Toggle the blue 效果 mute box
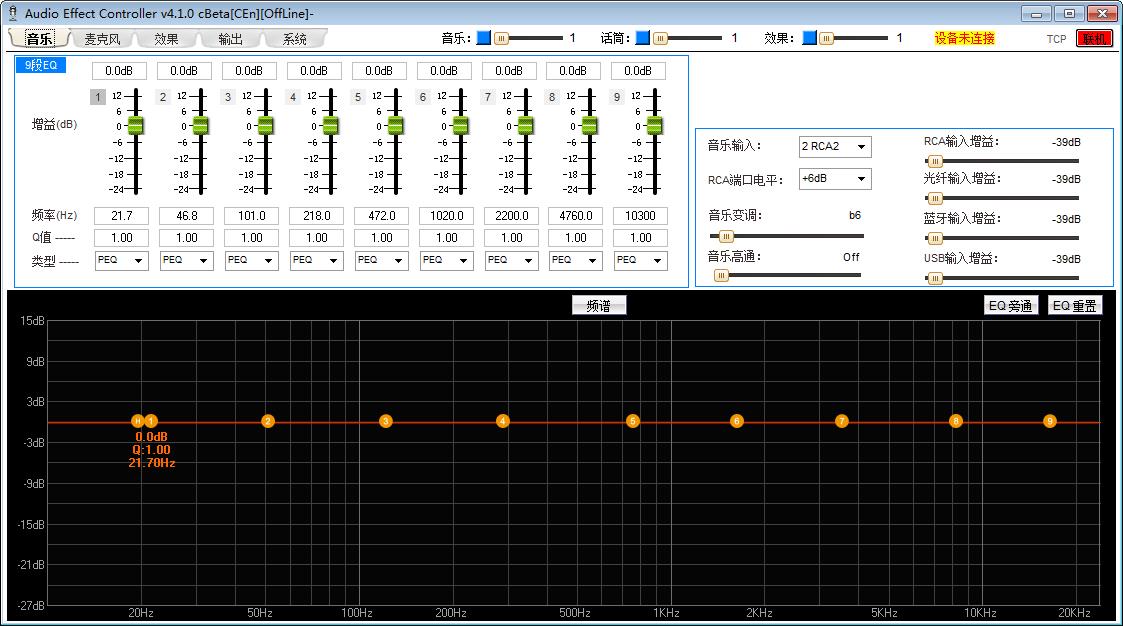 click(808, 38)
